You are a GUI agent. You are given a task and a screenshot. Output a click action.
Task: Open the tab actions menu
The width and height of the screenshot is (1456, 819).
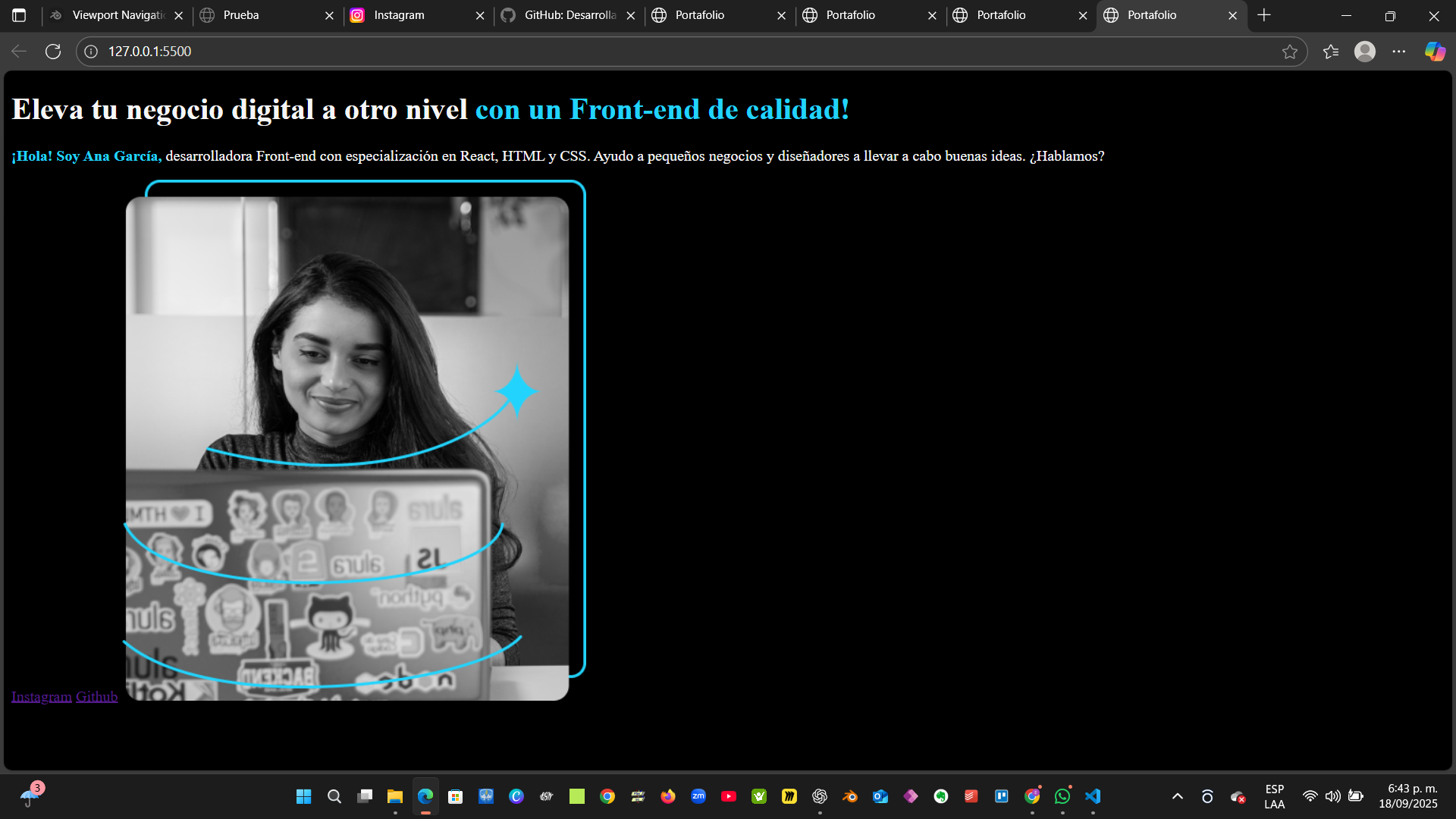click(19, 15)
